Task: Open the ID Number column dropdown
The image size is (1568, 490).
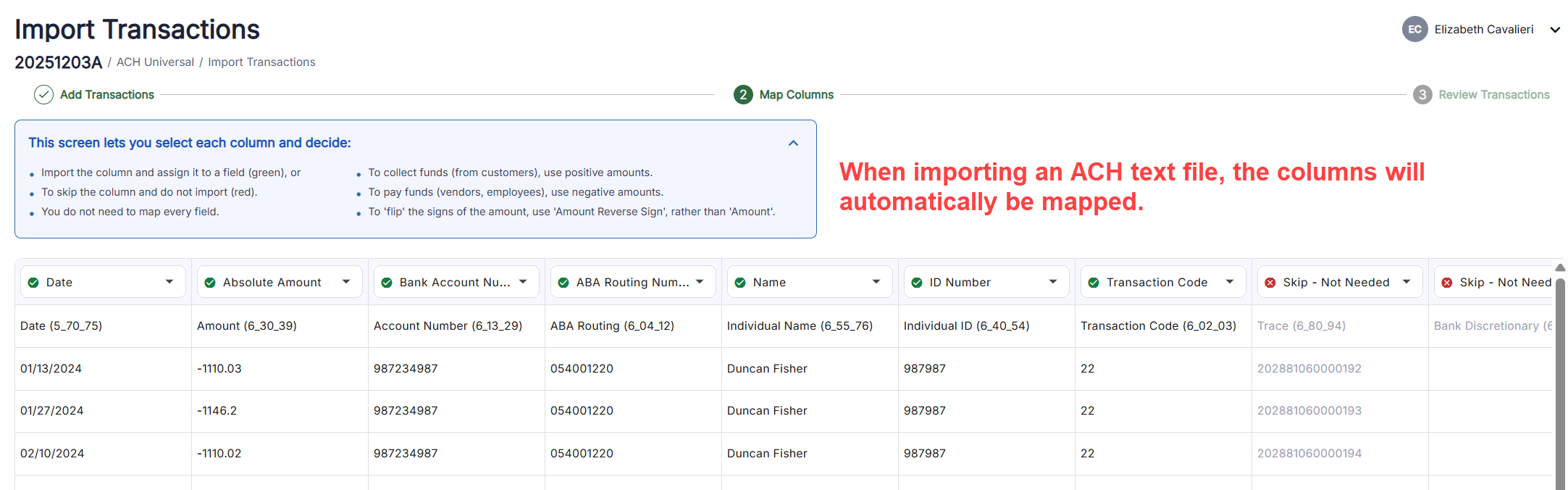Action: tap(1053, 282)
